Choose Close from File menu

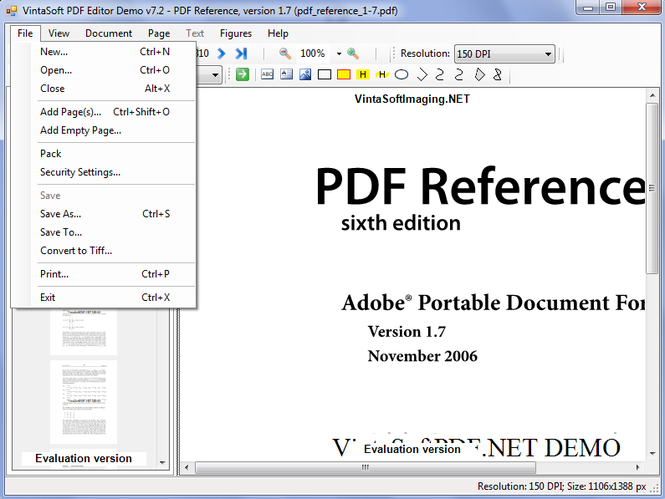point(104,88)
